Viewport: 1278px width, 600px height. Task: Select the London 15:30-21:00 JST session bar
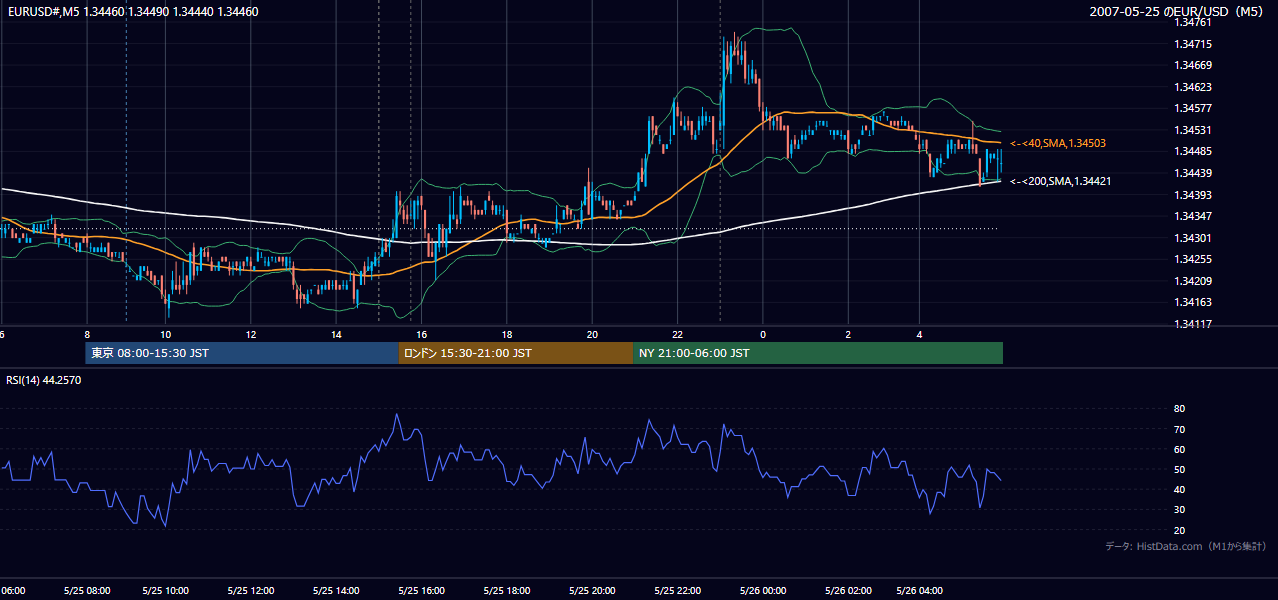pyautogui.click(x=516, y=353)
